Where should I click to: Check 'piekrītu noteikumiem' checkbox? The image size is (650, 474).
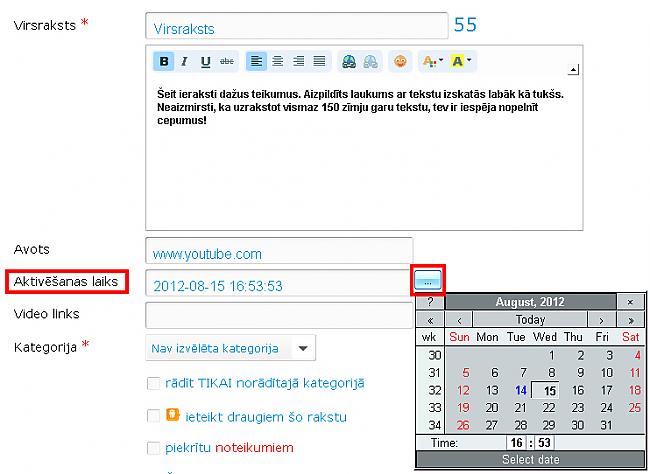[153, 448]
